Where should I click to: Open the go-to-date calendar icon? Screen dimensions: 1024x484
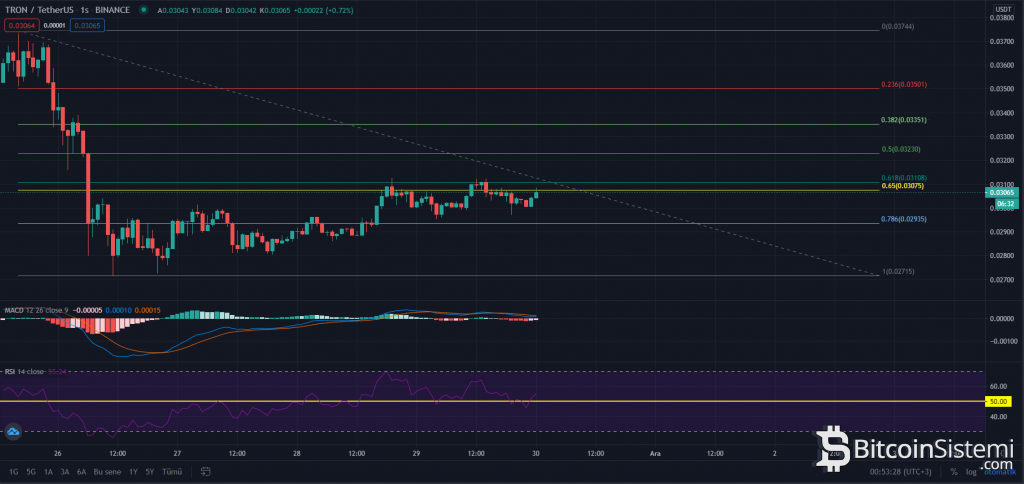click(206, 472)
